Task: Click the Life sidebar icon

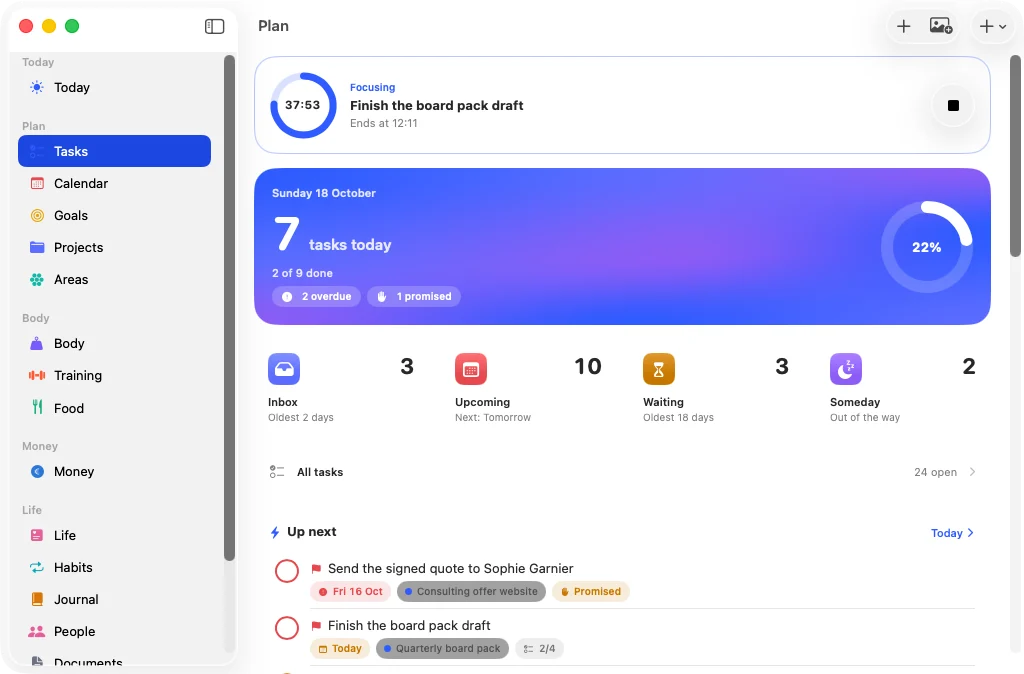Action: tap(37, 536)
